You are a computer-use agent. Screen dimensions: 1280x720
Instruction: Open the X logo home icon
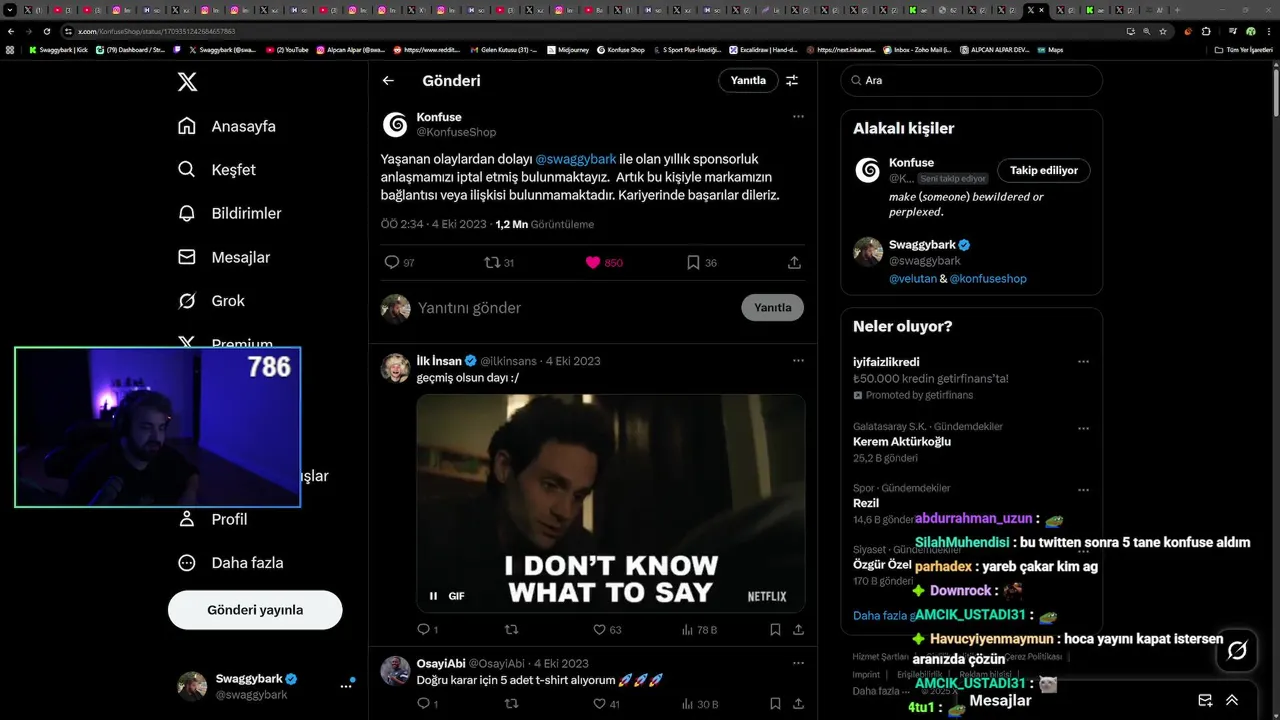click(x=187, y=82)
